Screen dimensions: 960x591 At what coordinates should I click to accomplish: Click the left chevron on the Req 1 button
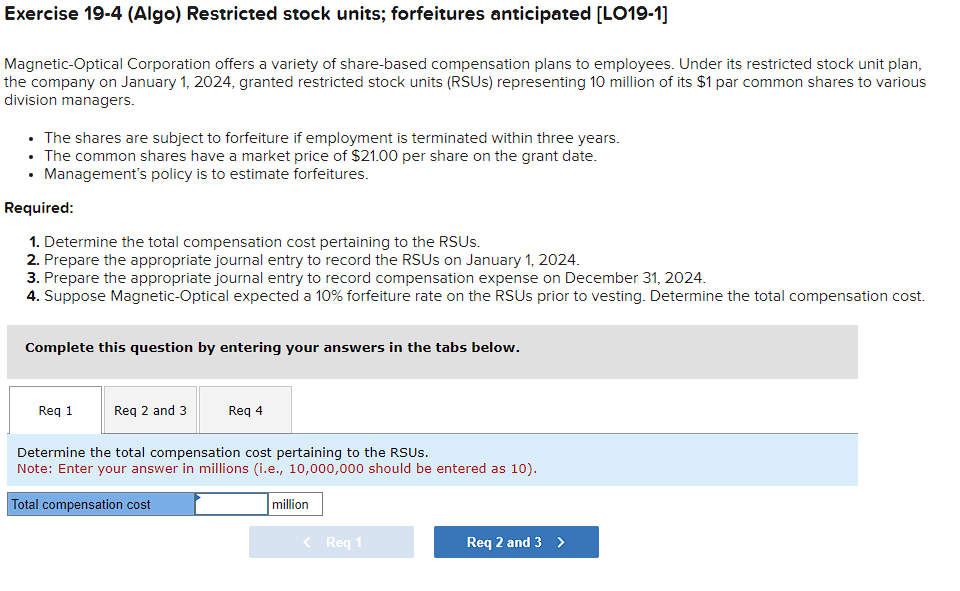pyautogui.click(x=306, y=541)
